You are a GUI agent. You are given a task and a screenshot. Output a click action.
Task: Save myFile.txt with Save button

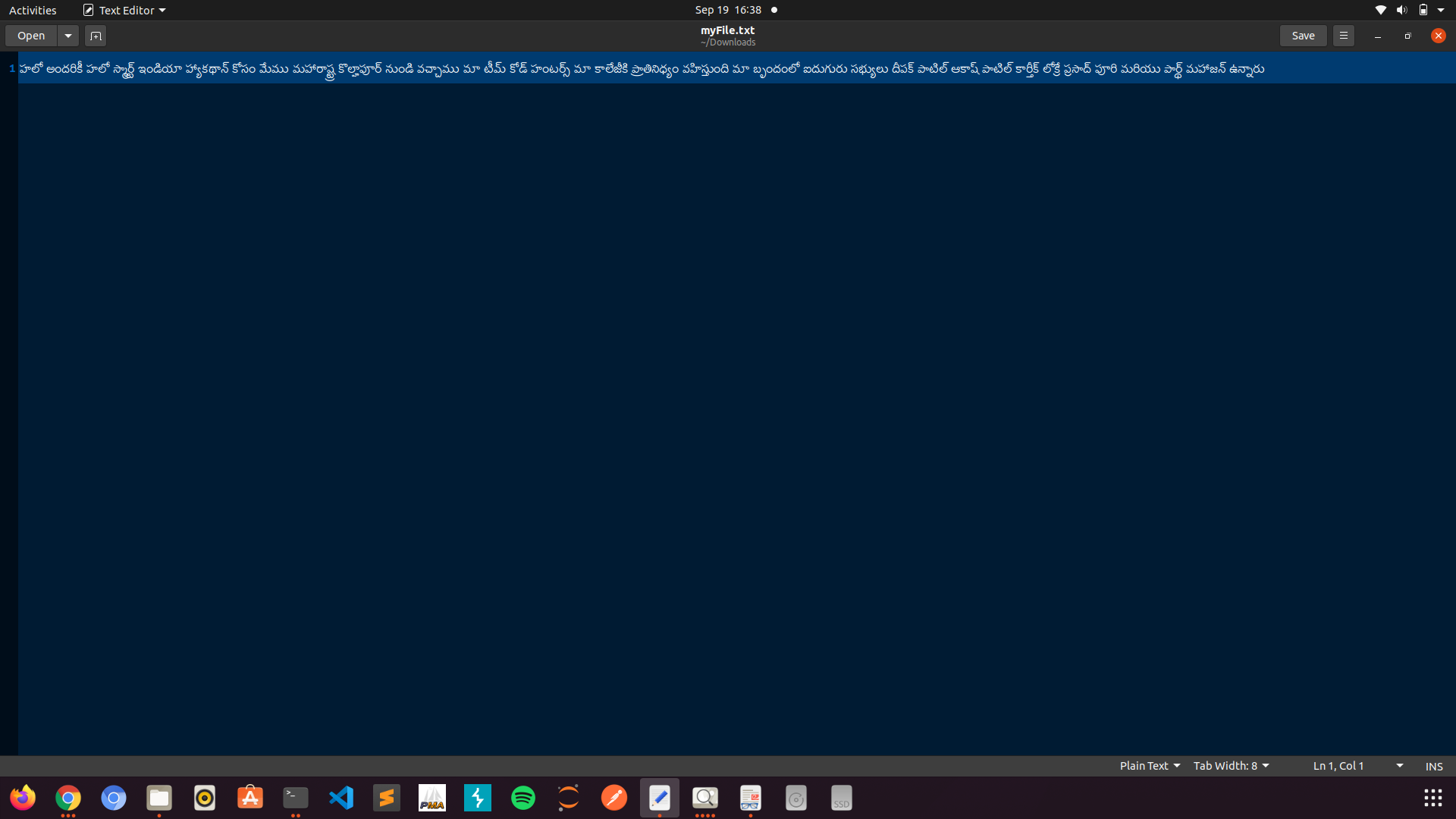click(1303, 36)
